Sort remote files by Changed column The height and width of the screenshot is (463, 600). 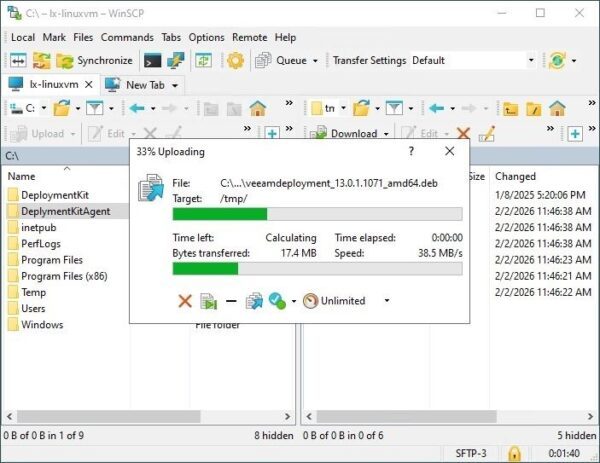coord(515,176)
